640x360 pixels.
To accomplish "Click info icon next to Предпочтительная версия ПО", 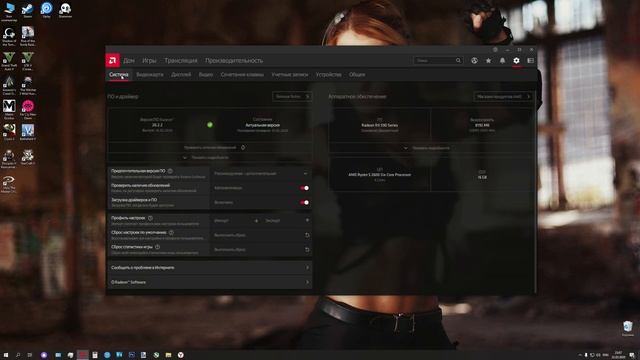I will point(170,171).
